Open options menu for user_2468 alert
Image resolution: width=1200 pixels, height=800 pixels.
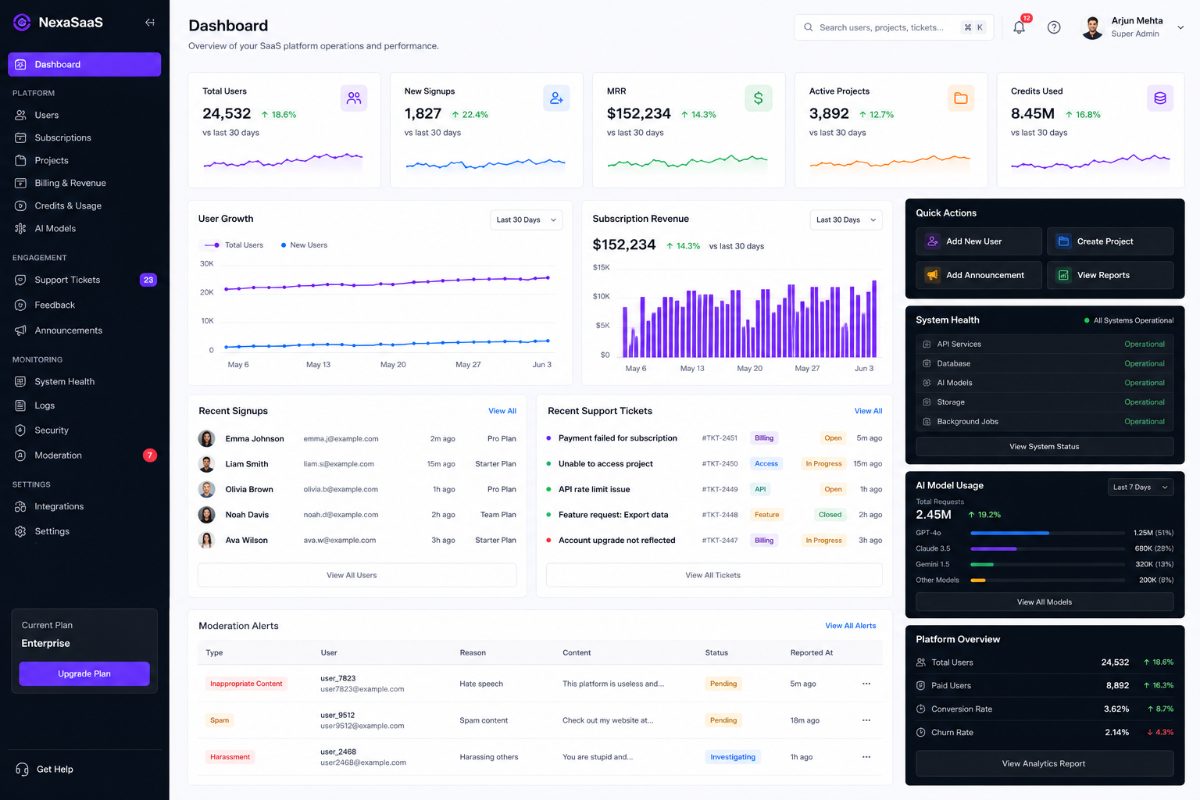(866, 757)
